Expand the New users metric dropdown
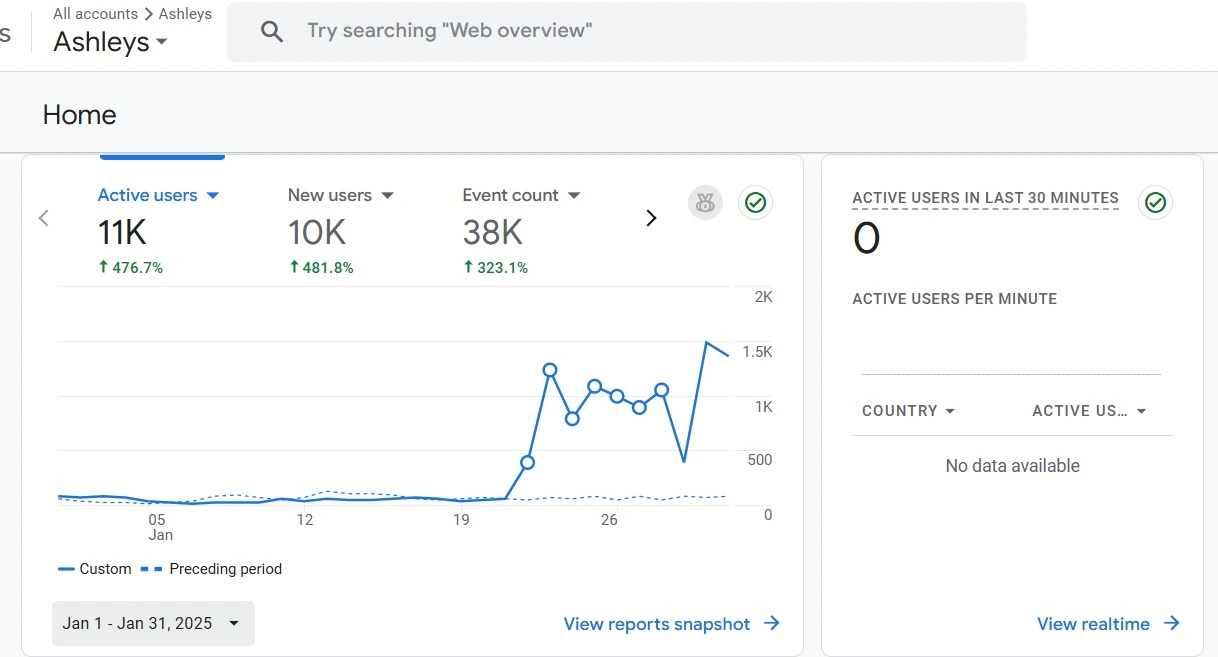The image size is (1218, 657). [x=388, y=196]
